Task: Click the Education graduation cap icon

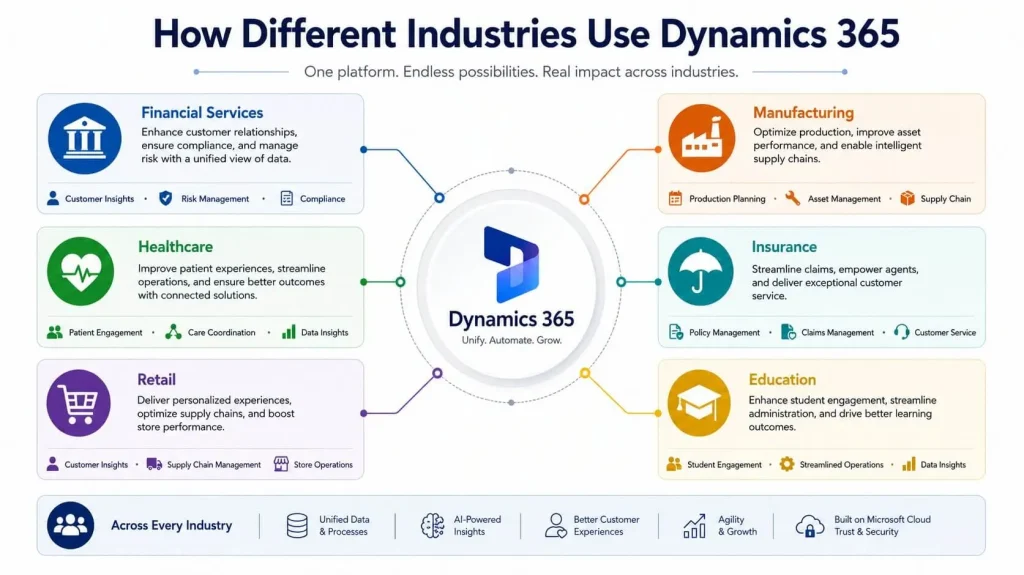Action: (698, 402)
